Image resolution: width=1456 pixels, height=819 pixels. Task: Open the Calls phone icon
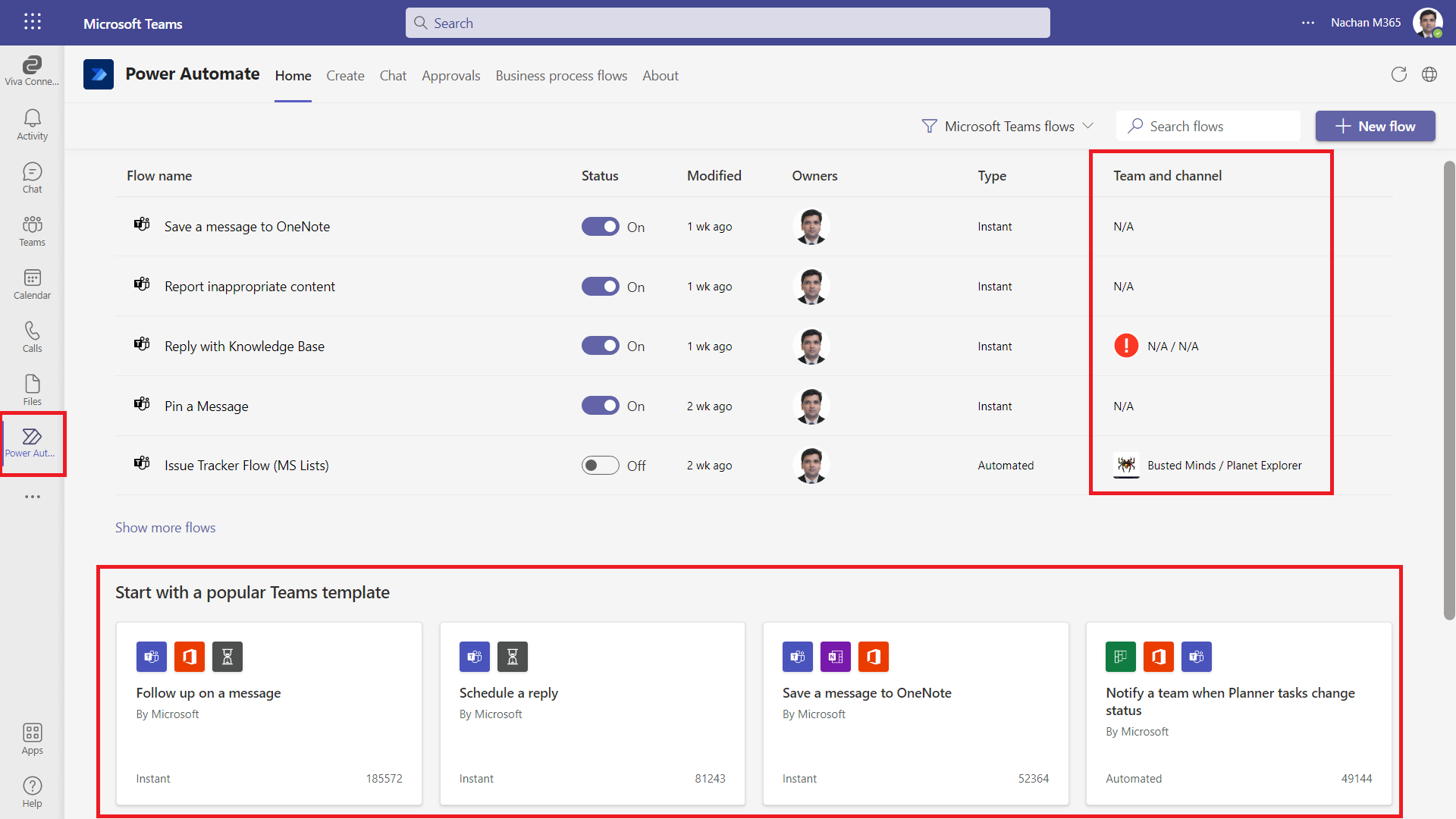[x=32, y=337]
